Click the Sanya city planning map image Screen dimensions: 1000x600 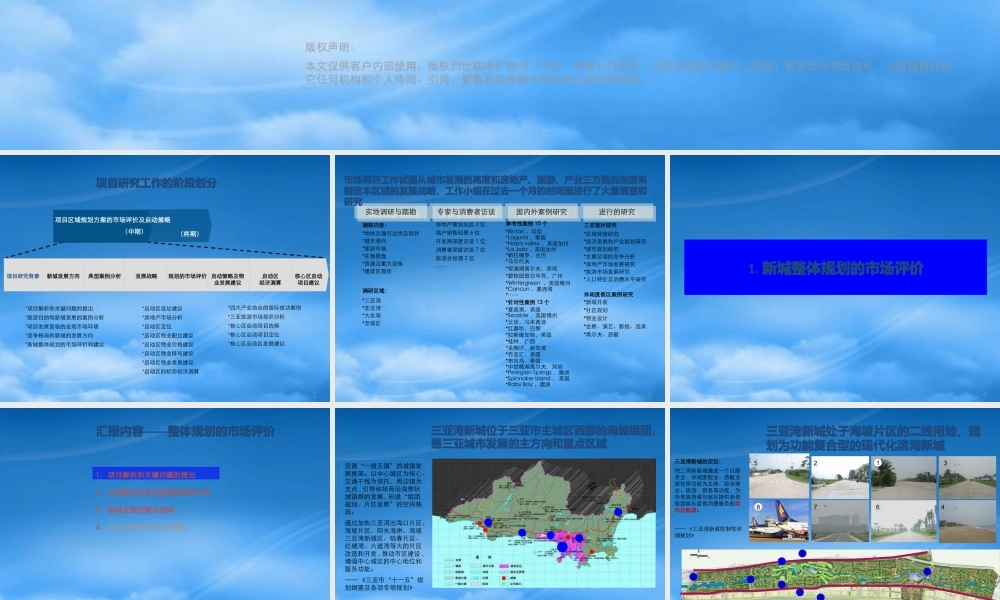pyautogui.click(x=544, y=523)
